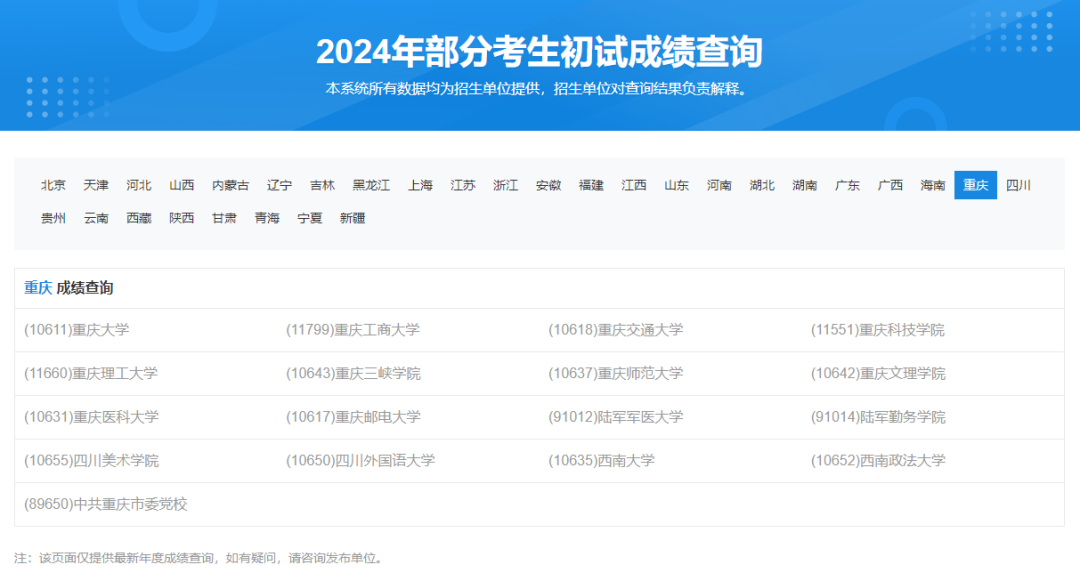The image size is (1080, 581).
Task: Select the 黑龙江 tab
Action: tap(371, 185)
